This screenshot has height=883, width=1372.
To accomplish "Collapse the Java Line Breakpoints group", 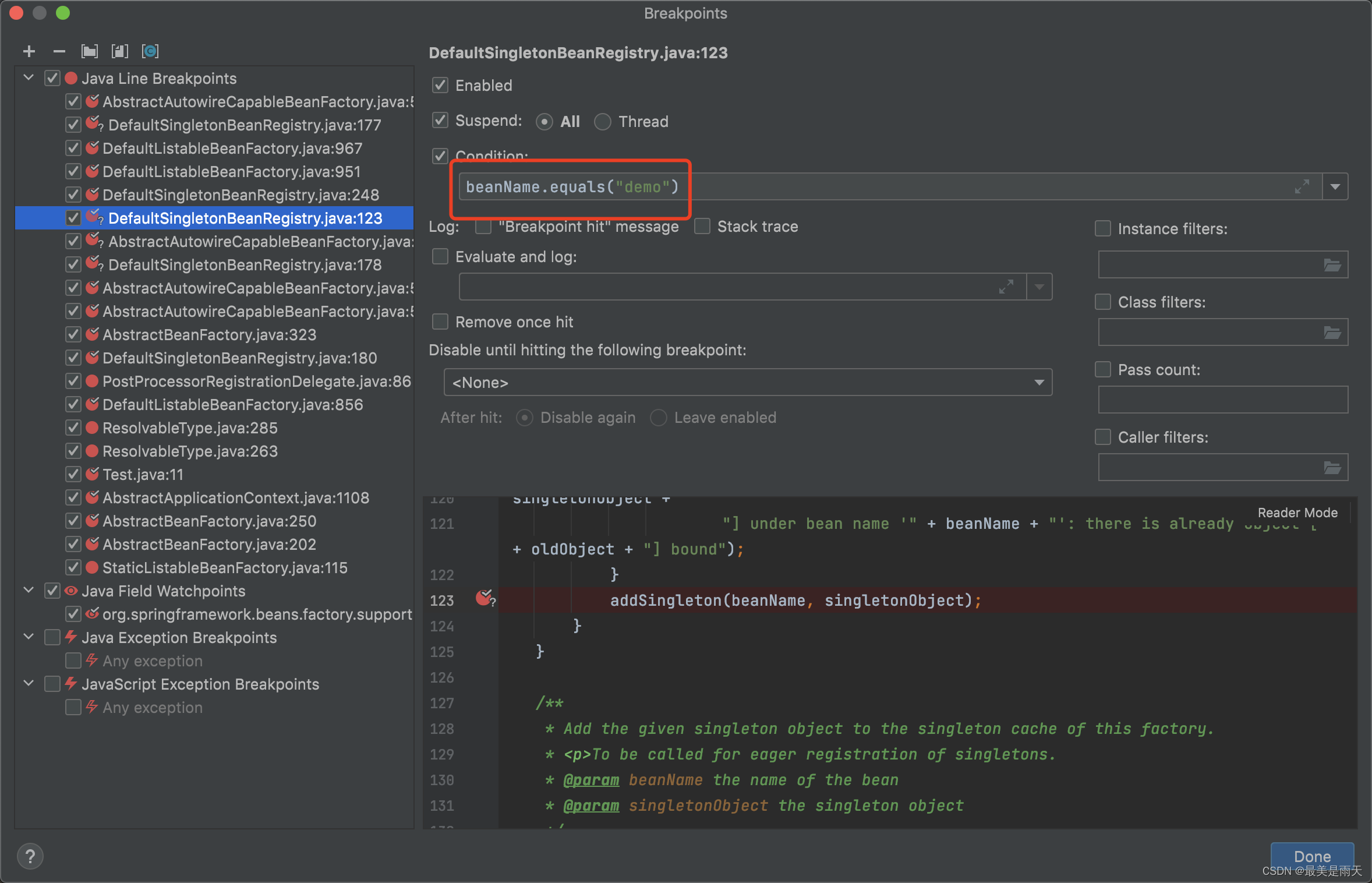I will pyautogui.click(x=29, y=77).
